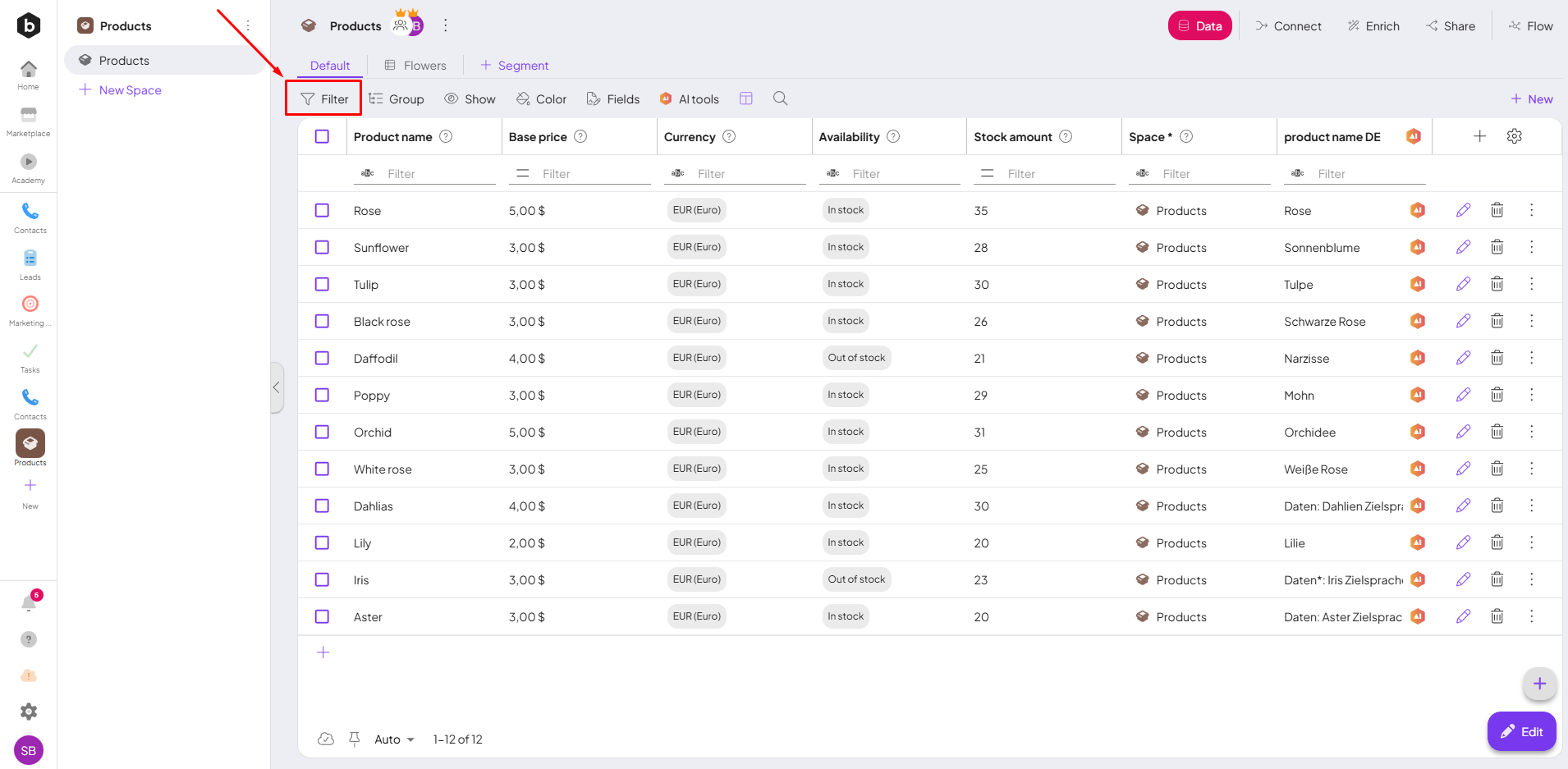Open the three-dot menu for Poppy row
The height and width of the screenshot is (769, 1568).
coord(1531,395)
